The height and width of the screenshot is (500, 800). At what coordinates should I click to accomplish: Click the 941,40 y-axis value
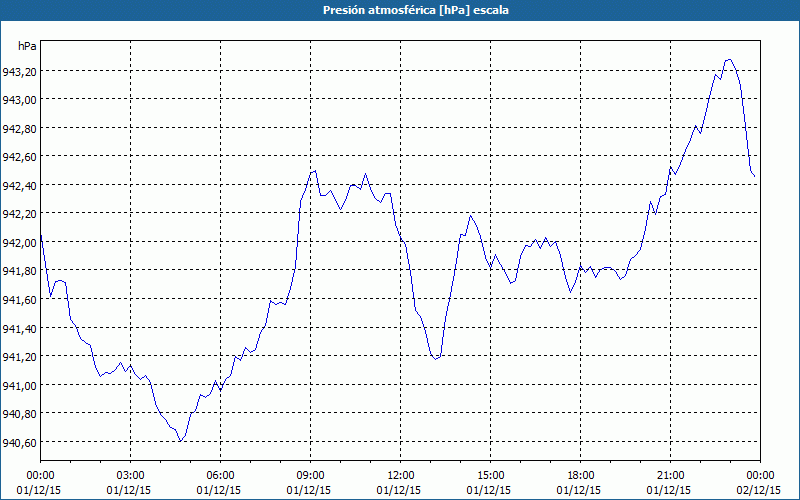[x=19, y=330]
